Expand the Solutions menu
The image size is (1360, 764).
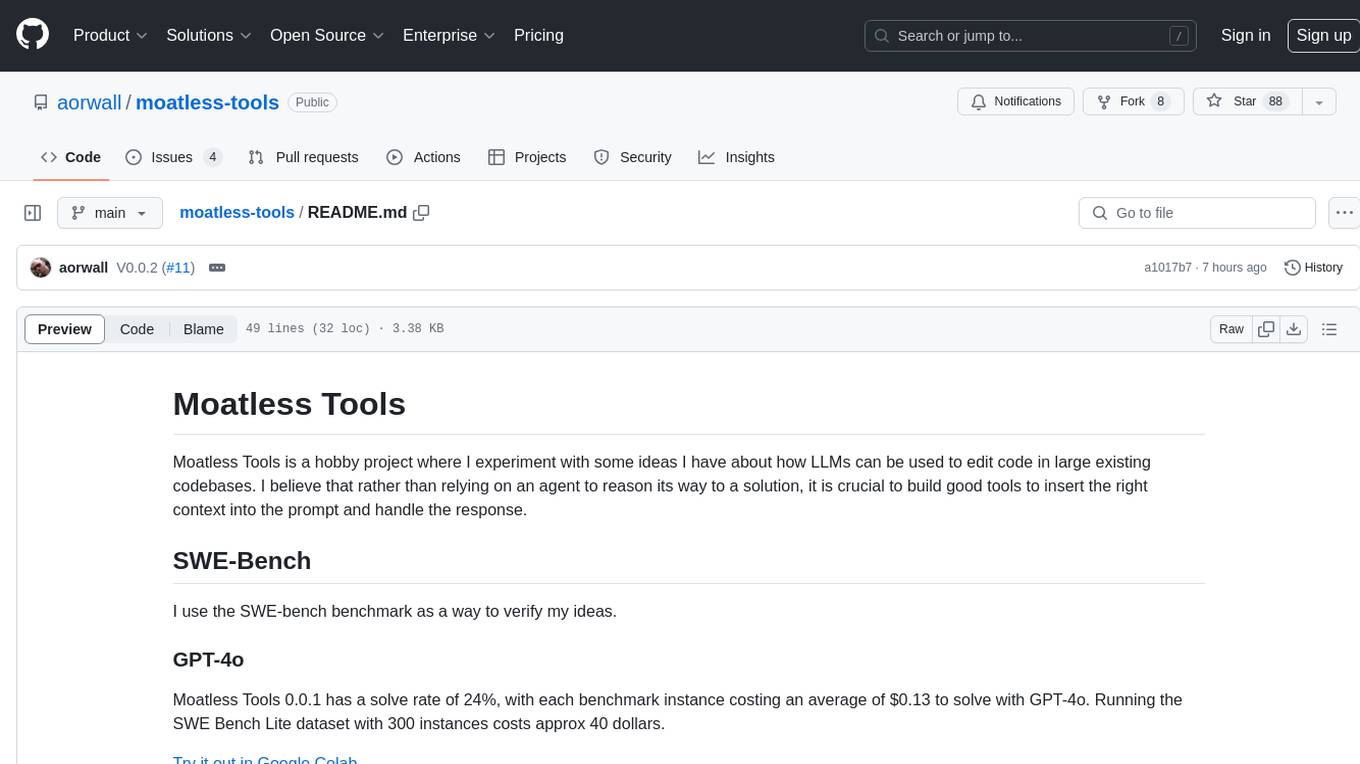pos(208,35)
